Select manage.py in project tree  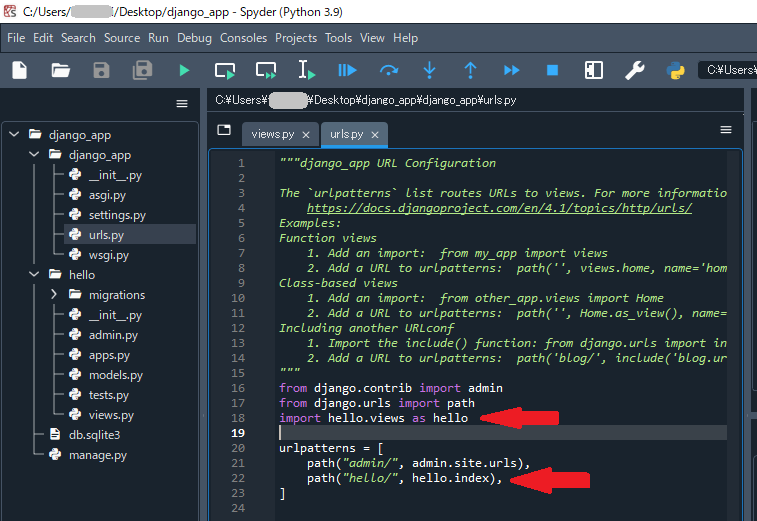[98, 455]
